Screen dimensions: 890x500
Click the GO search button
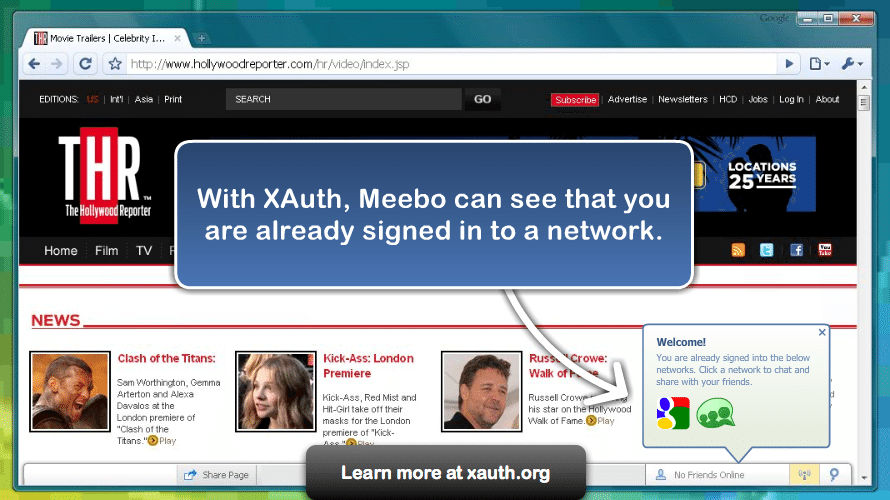click(482, 99)
